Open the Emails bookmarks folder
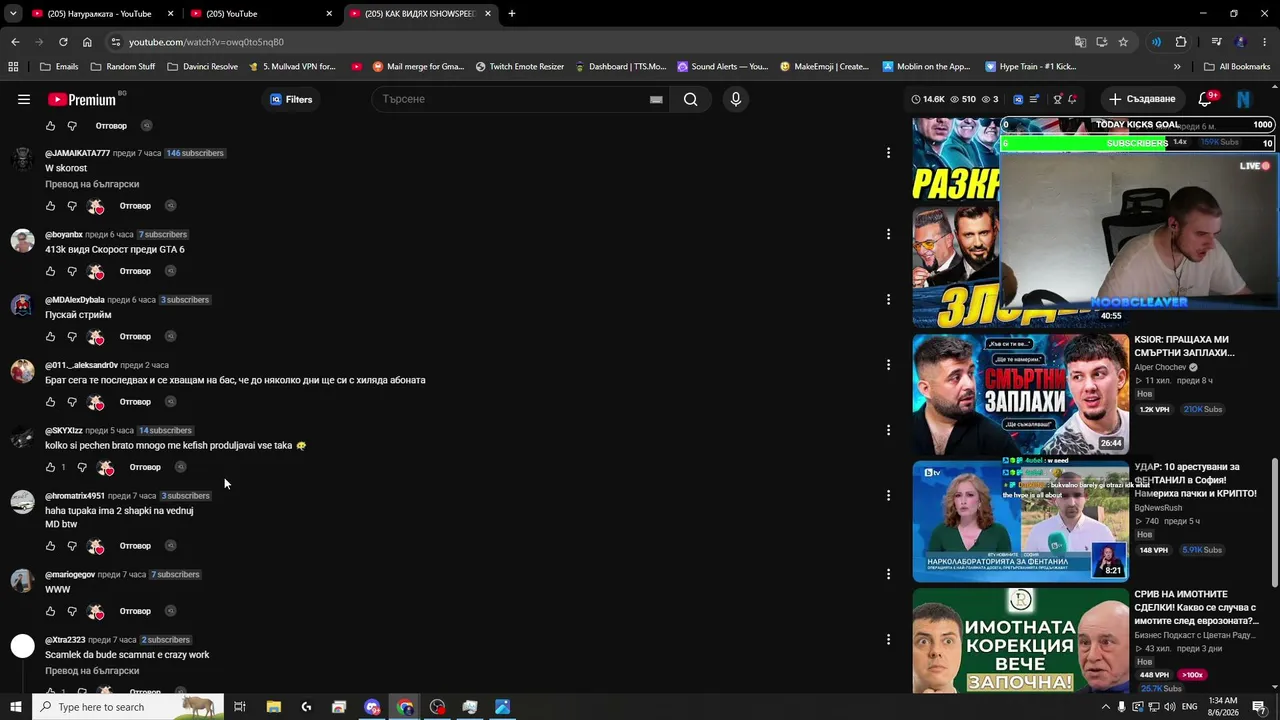The width and height of the screenshot is (1280, 720). pos(59,67)
